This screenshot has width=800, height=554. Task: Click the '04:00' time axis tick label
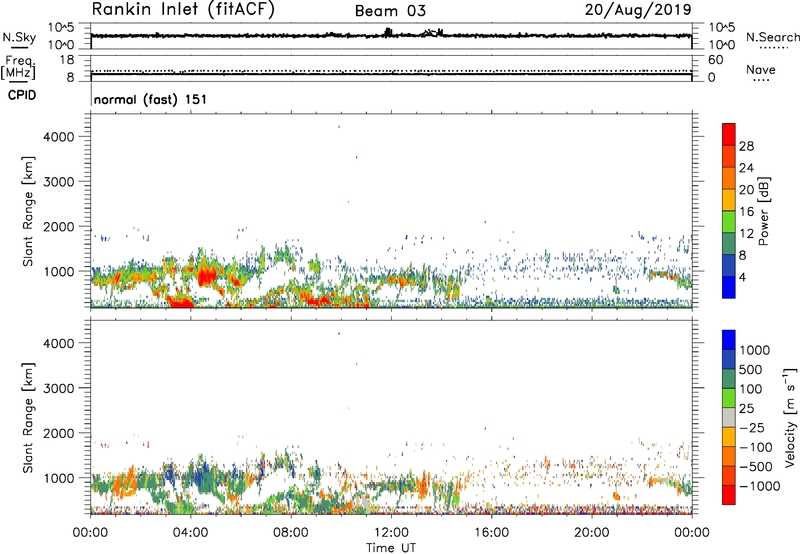pos(190,533)
